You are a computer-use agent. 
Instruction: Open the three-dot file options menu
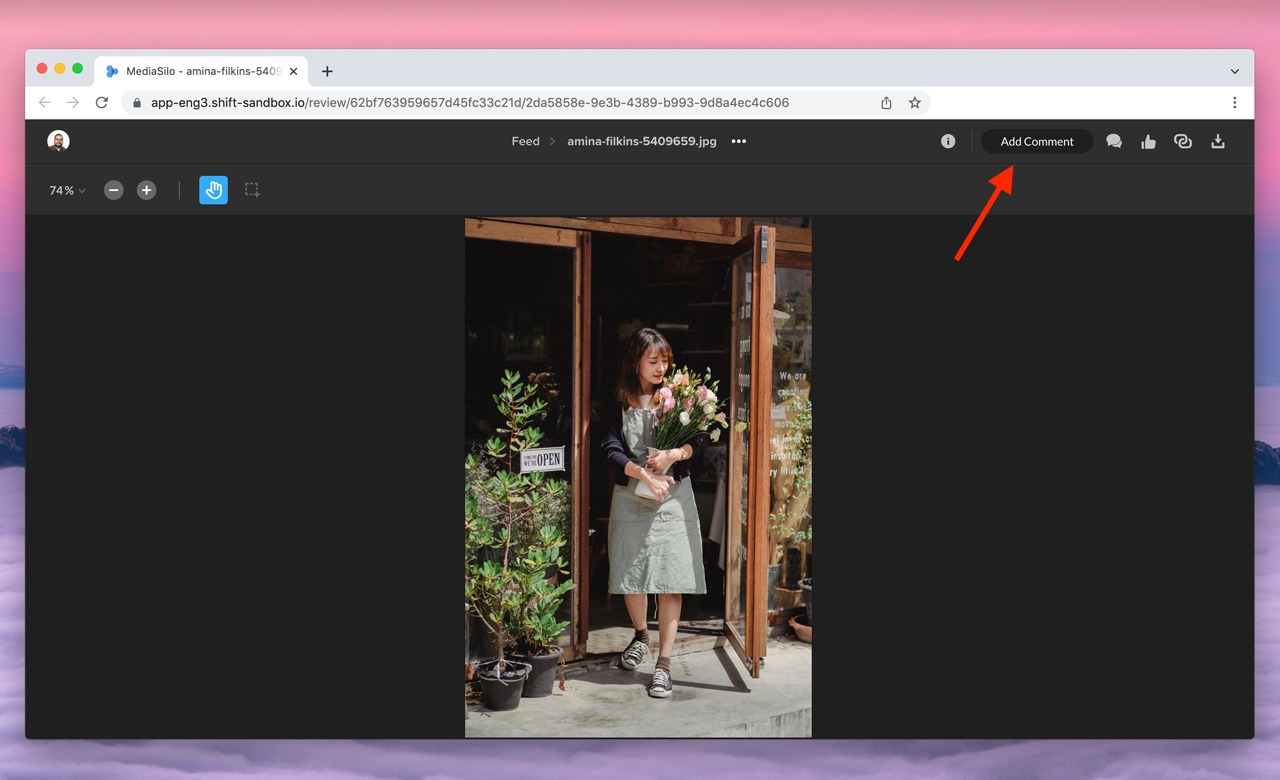pos(739,142)
